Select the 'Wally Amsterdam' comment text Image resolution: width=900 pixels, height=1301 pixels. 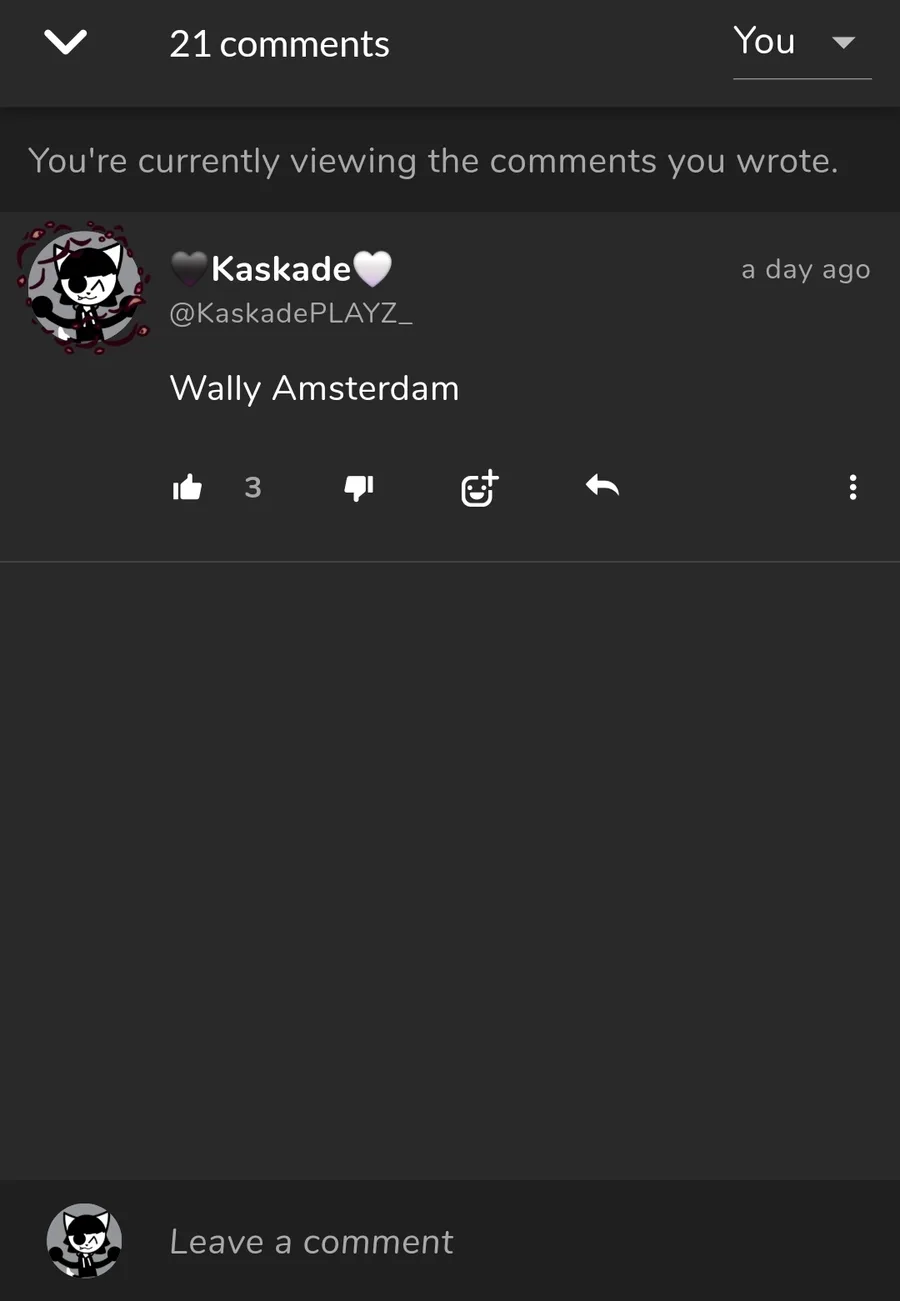coord(314,388)
